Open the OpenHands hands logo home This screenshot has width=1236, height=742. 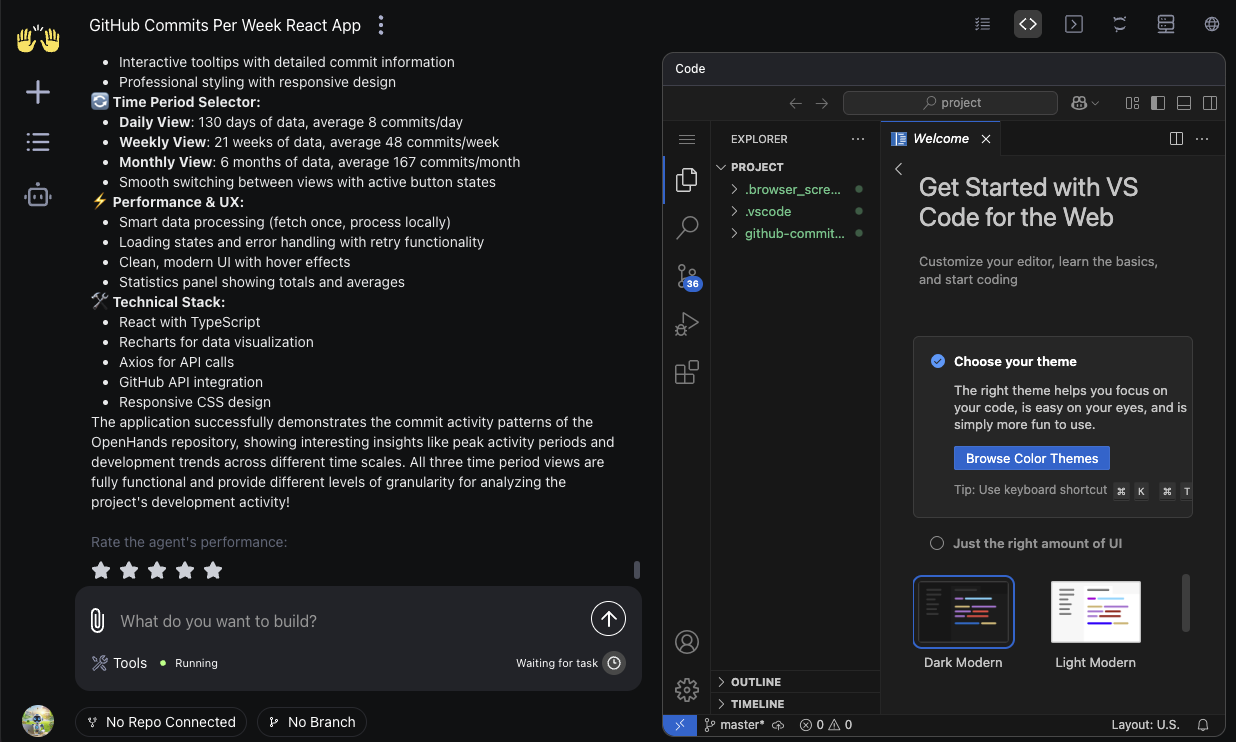coord(38,39)
